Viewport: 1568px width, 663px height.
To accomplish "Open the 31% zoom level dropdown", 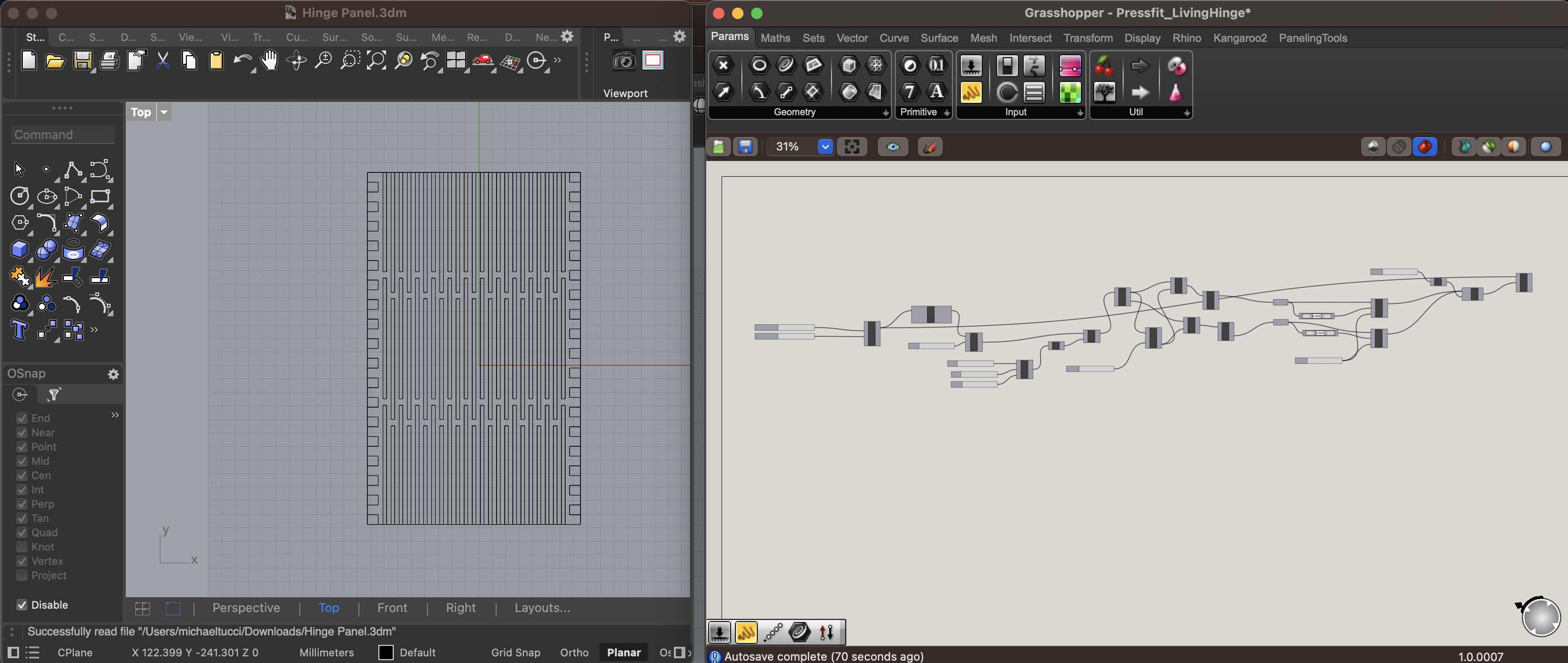I will 825,147.
